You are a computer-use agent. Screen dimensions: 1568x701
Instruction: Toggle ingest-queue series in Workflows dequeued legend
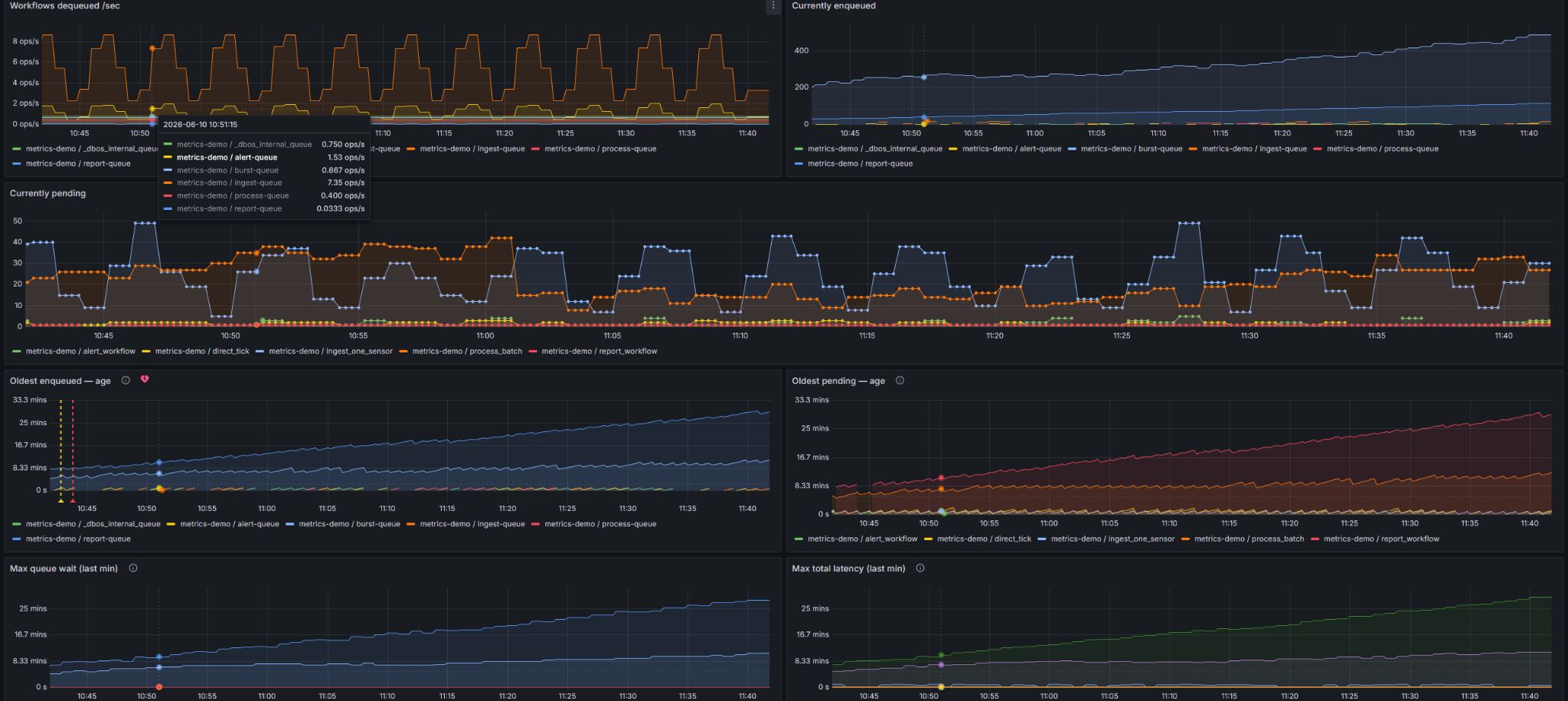click(472, 149)
